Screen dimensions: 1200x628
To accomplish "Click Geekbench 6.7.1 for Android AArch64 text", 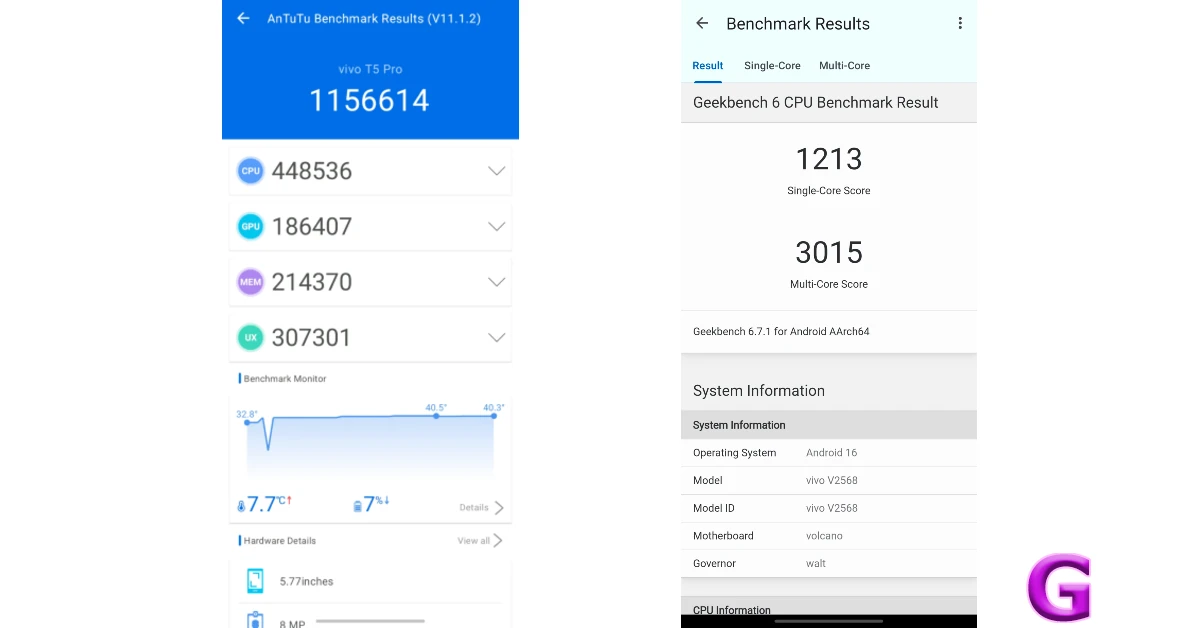I will click(x=781, y=331).
